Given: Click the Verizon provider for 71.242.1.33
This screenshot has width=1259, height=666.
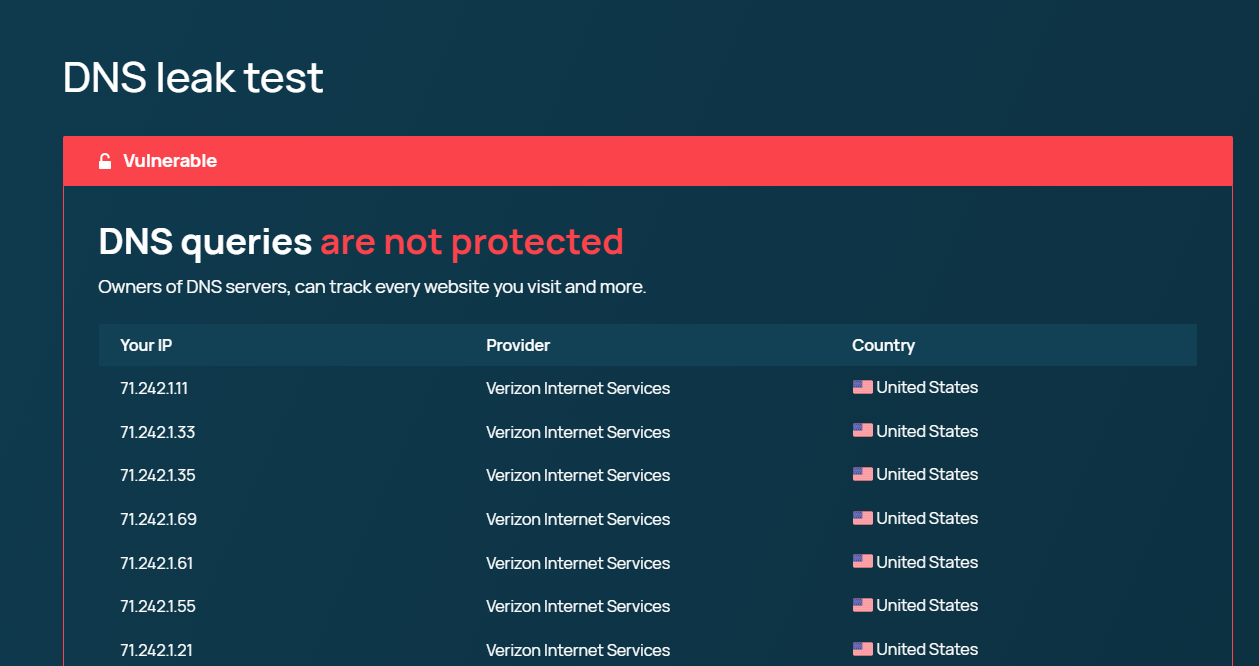Looking at the screenshot, I should 578,432.
